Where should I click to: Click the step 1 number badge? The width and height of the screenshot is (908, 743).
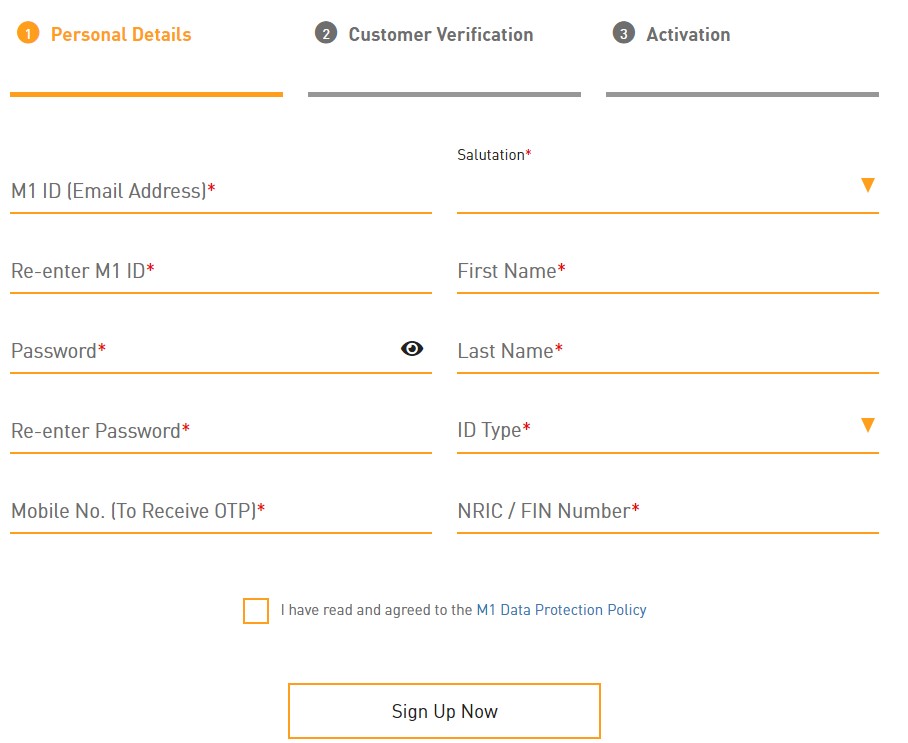[x=28, y=35]
